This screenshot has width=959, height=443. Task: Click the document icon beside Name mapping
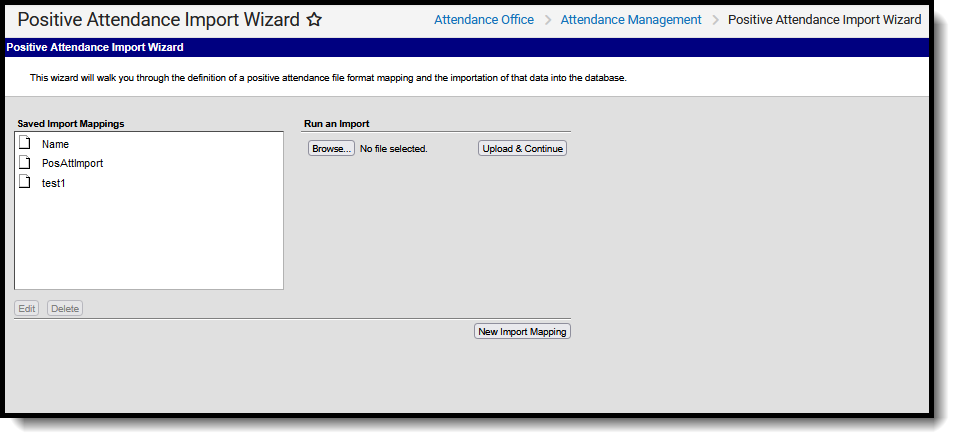point(24,143)
